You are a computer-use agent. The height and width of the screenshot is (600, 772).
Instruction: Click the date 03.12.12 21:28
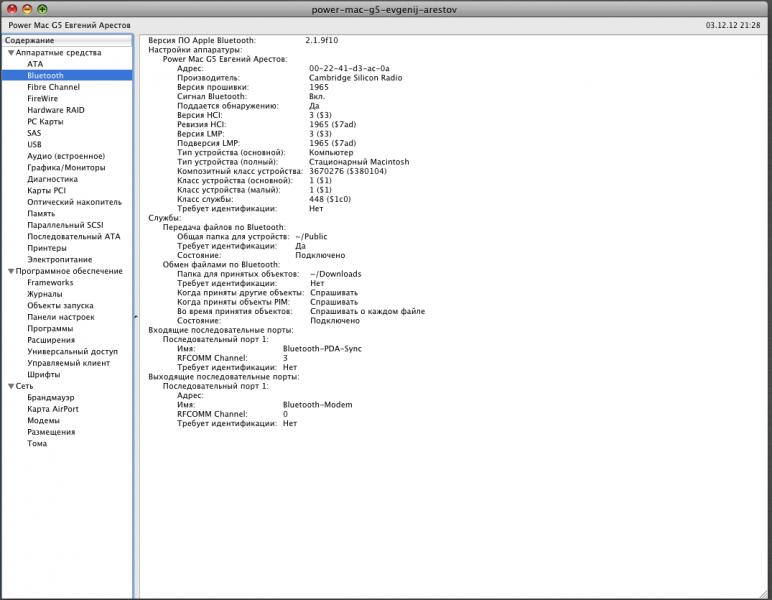(x=733, y=25)
